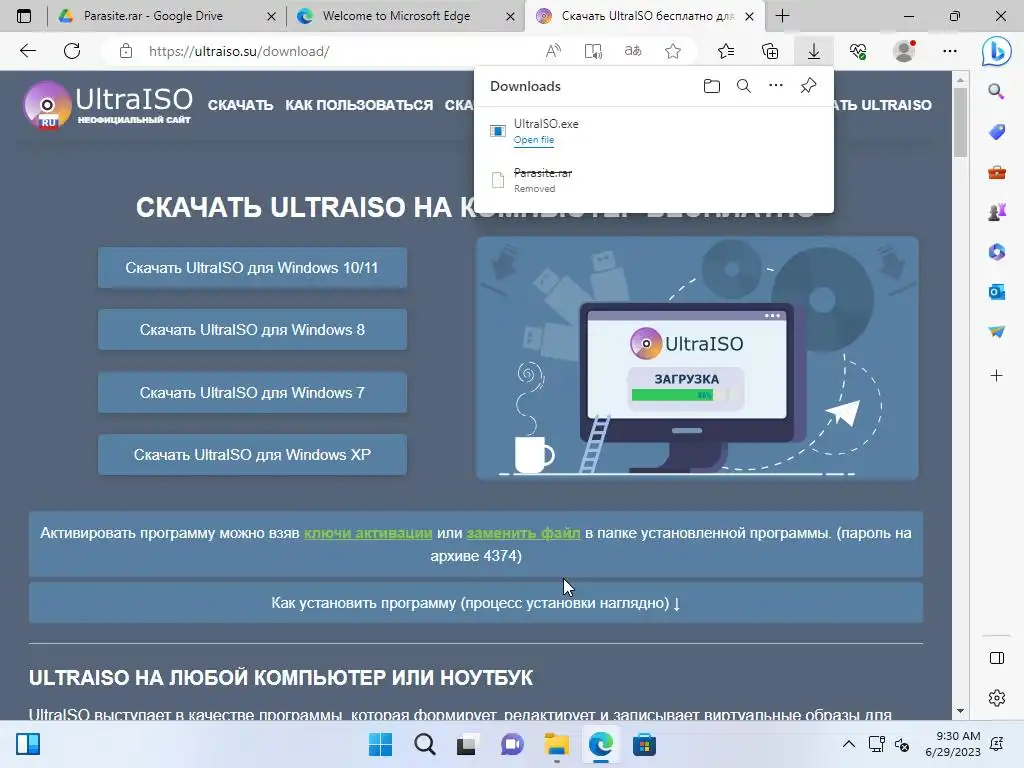Select UltraISO.exe download entry
The image size is (1024, 768).
point(653,131)
